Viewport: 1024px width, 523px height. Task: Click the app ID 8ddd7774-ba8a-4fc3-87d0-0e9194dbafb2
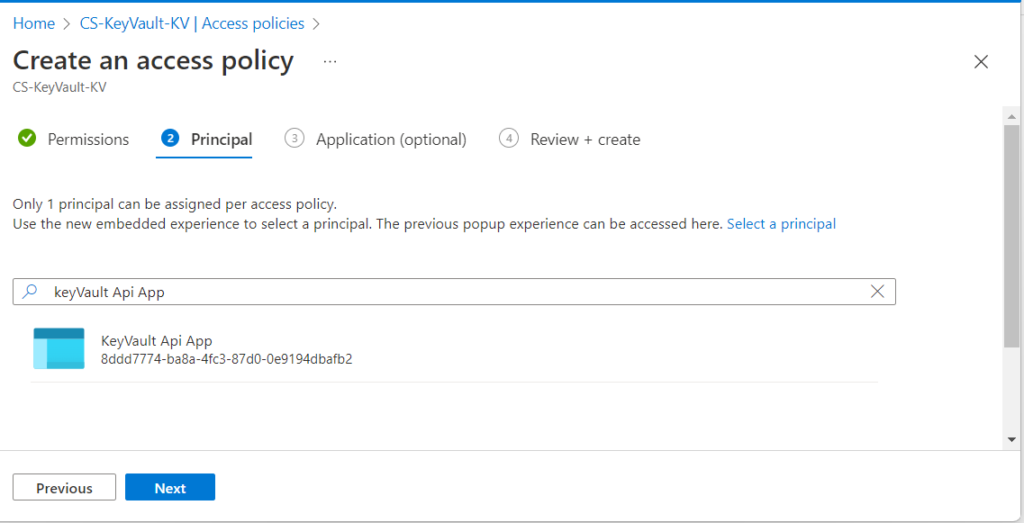[227, 359]
